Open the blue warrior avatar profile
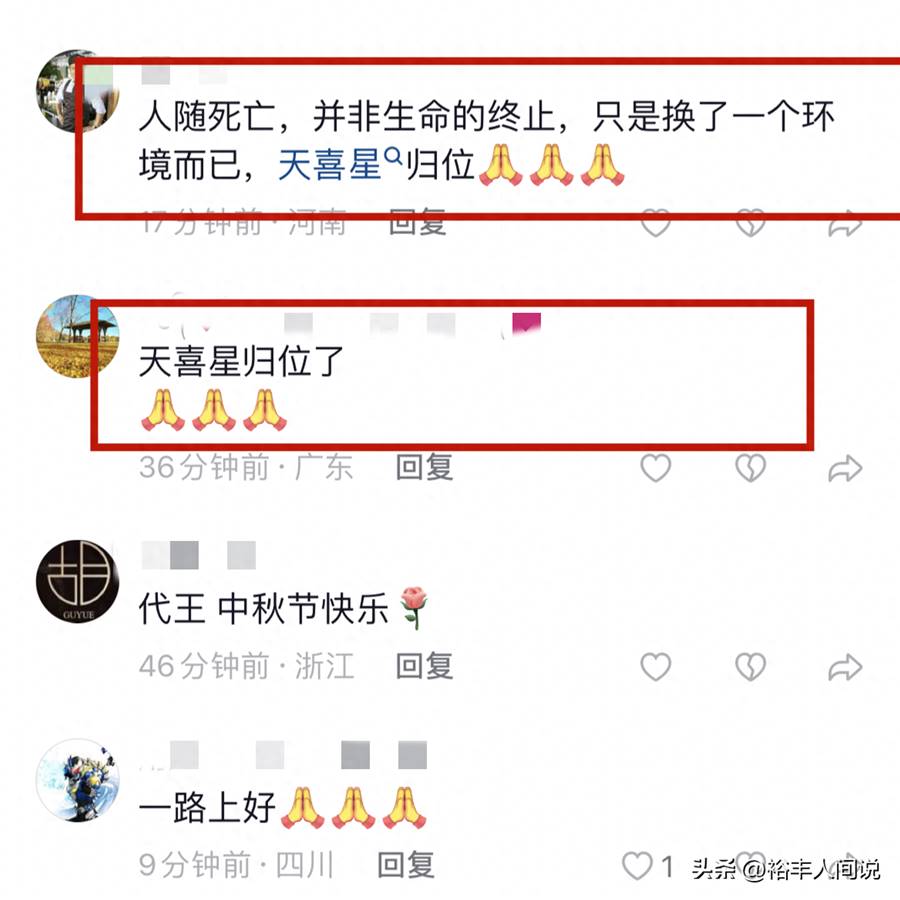Viewport: 900px width, 900px height. pos(77,780)
